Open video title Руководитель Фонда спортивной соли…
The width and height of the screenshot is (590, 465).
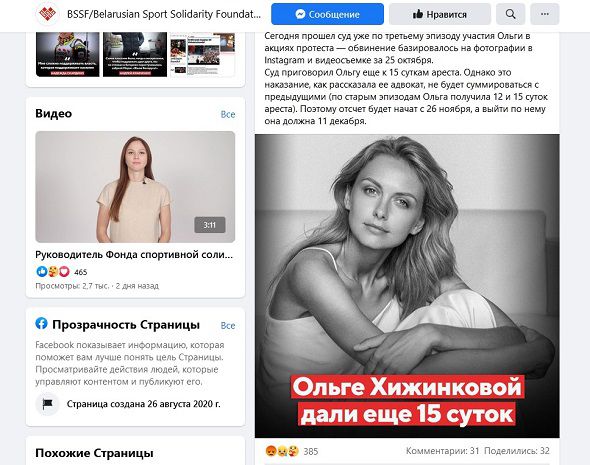tap(134, 255)
